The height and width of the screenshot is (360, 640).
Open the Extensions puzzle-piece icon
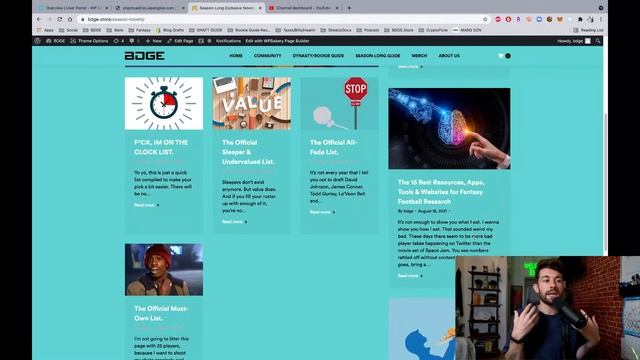tap(580, 19)
